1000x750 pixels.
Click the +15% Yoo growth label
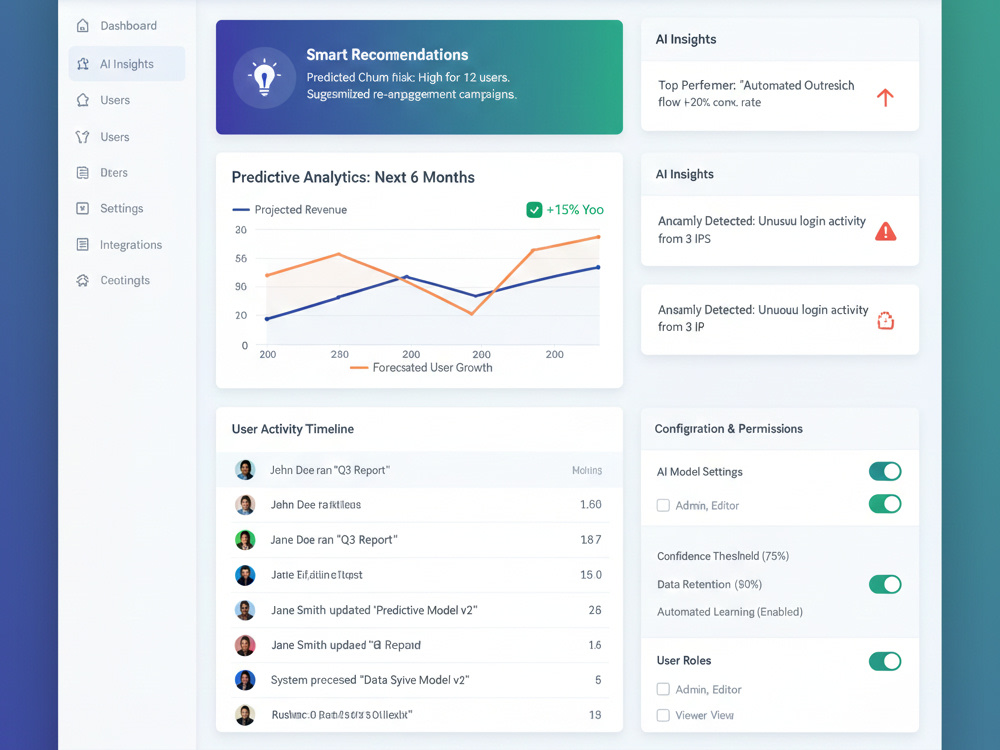575,210
